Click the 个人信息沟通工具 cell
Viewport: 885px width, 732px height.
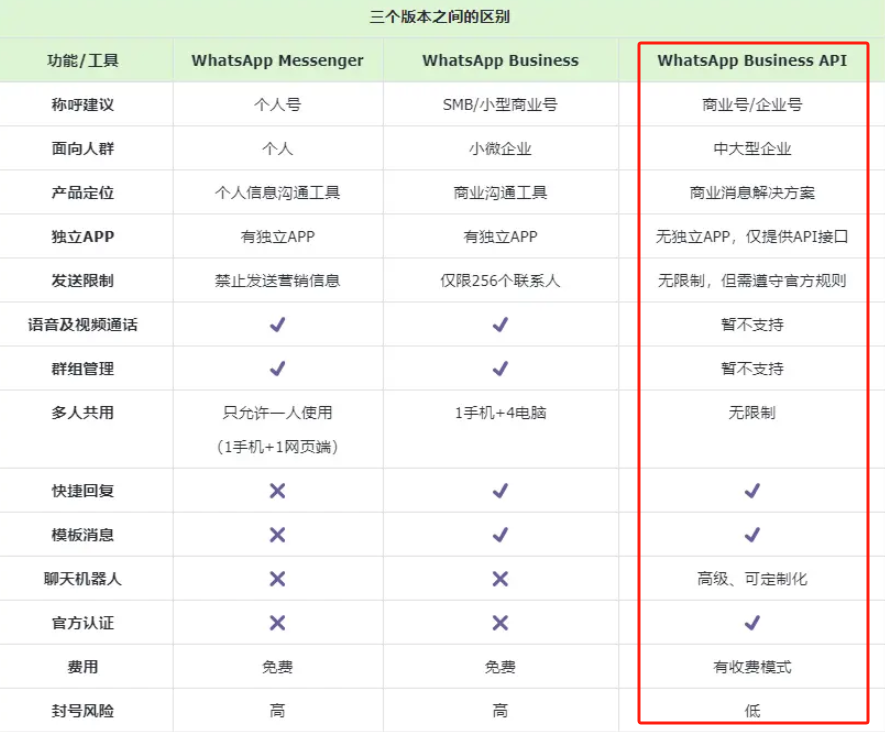(x=277, y=193)
